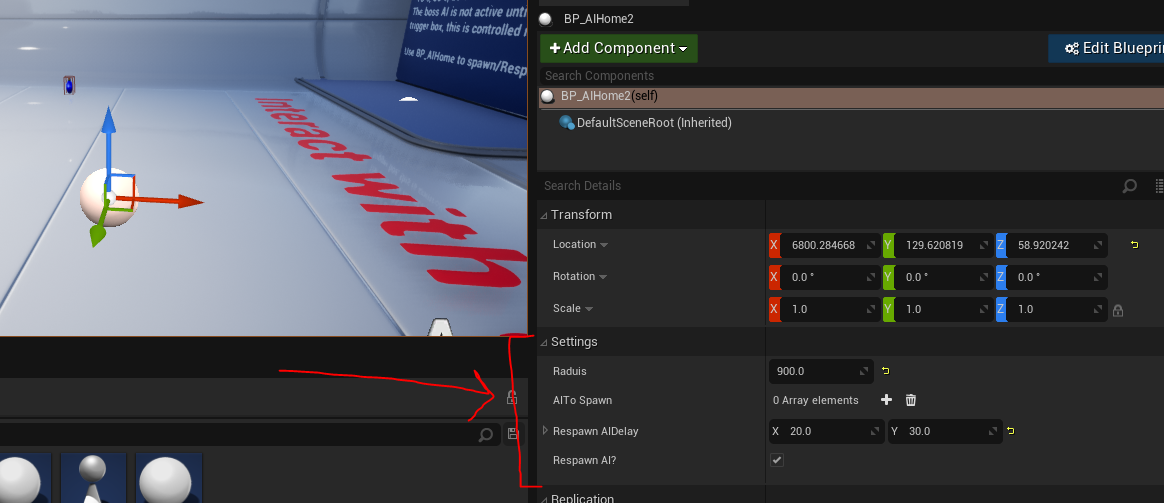The width and height of the screenshot is (1164, 503).
Task: Click the Search Details field
Action: (828, 185)
